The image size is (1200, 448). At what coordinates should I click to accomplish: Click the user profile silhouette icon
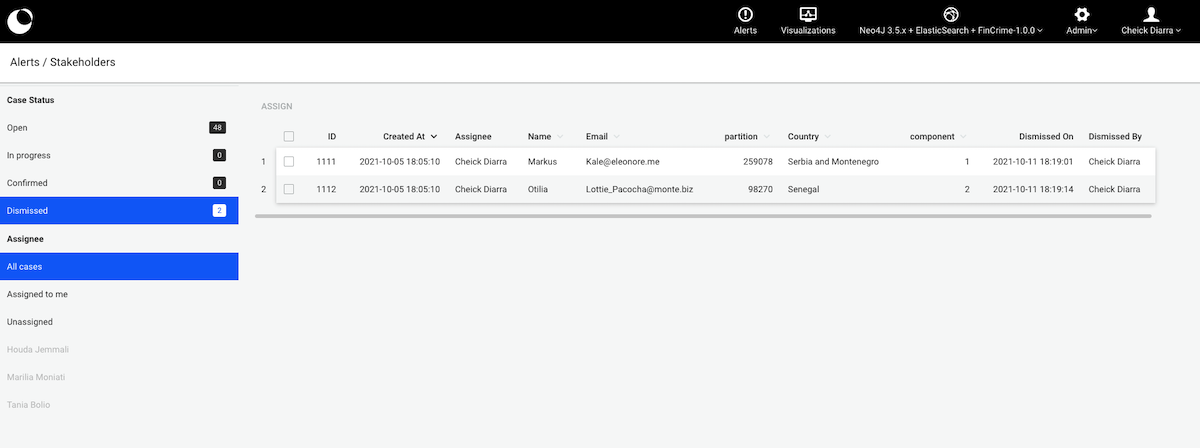pos(1151,14)
